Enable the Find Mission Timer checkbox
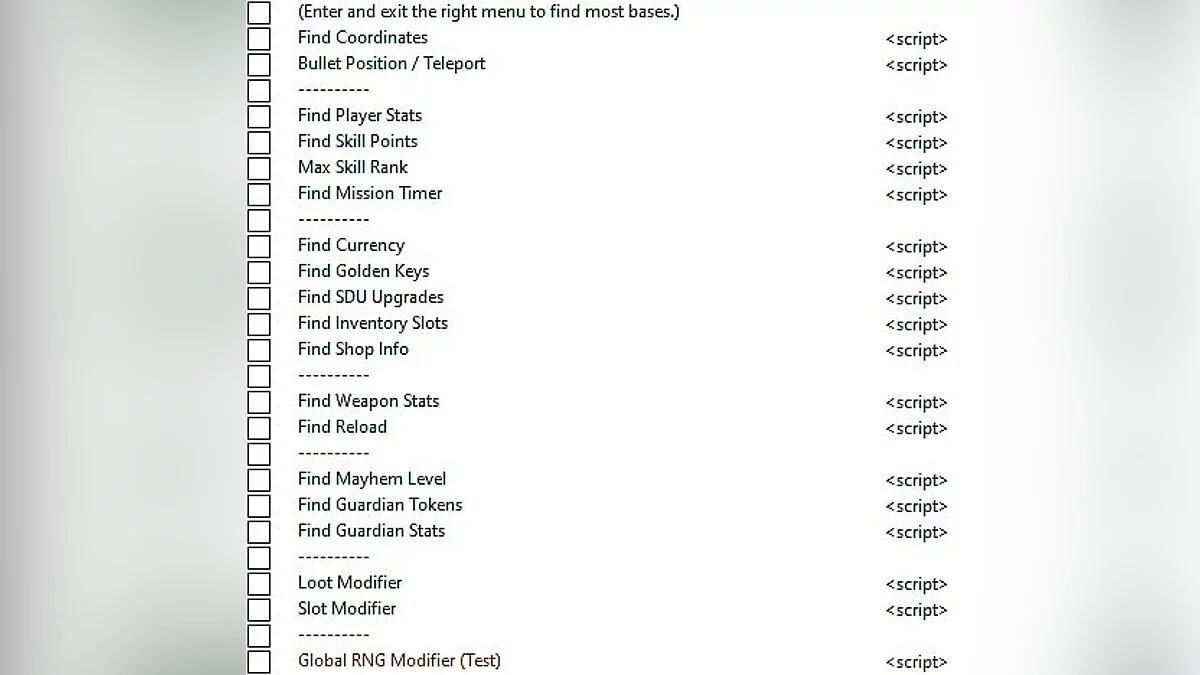Image resolution: width=1200 pixels, height=675 pixels. tap(259, 195)
